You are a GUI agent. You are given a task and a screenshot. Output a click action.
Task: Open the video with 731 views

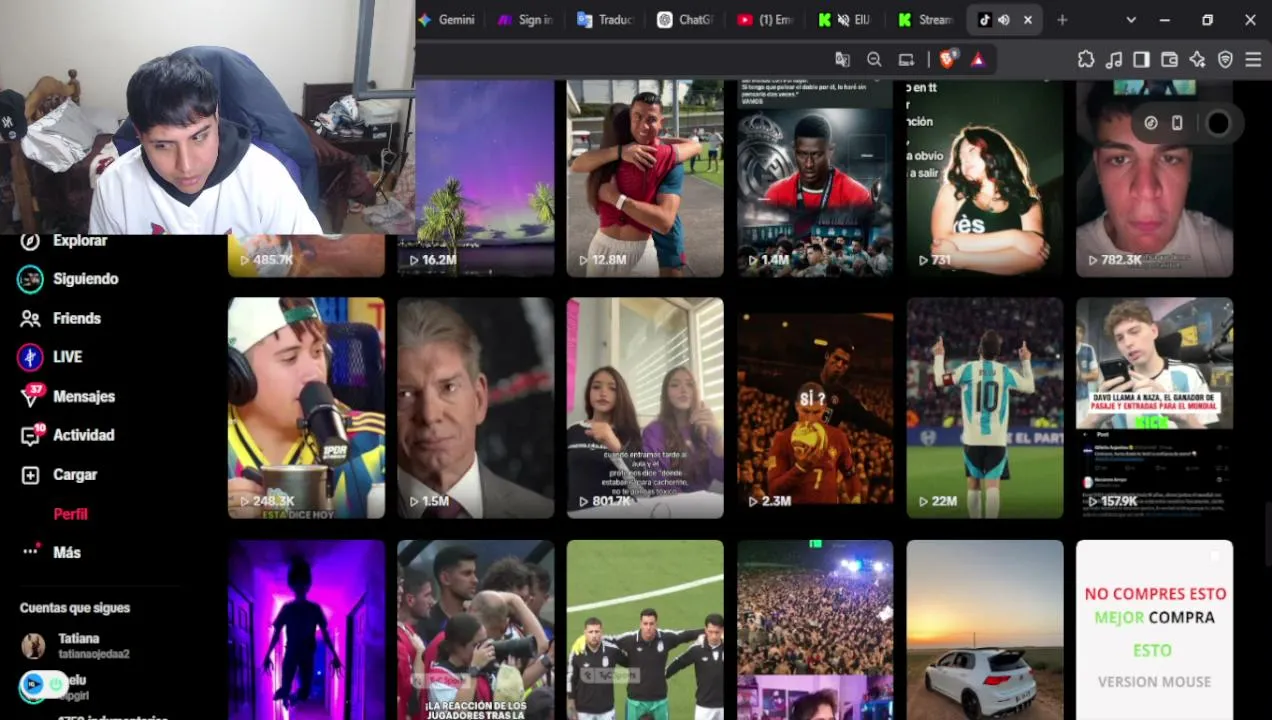[x=985, y=178]
